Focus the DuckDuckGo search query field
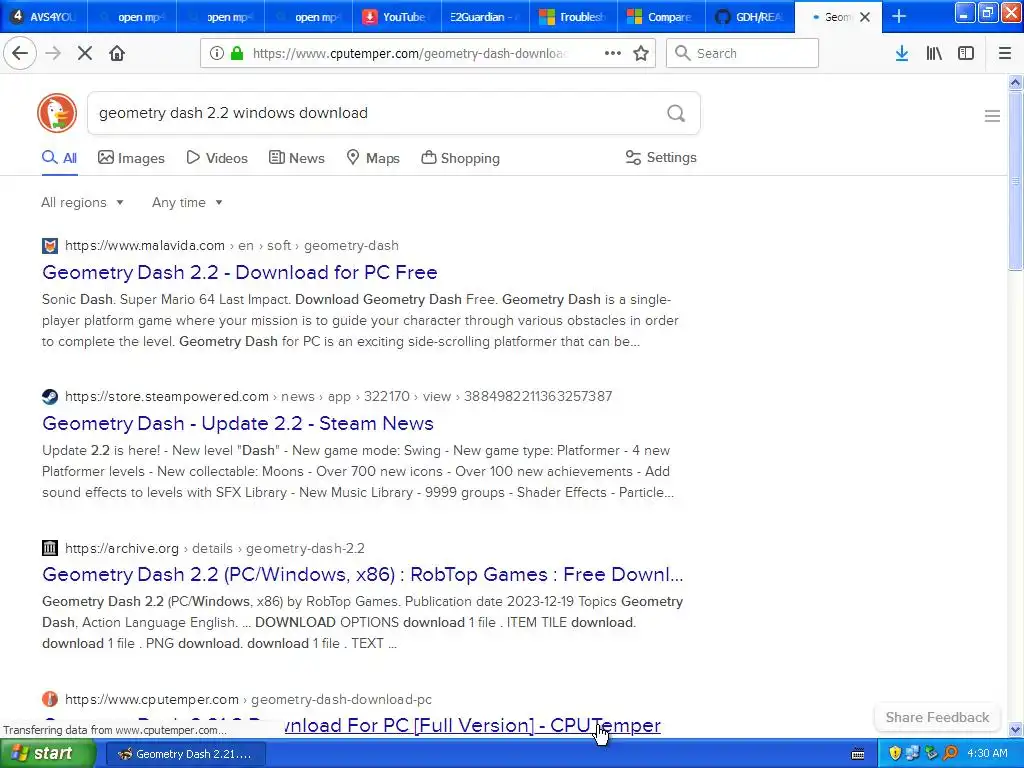 pyautogui.click(x=376, y=113)
